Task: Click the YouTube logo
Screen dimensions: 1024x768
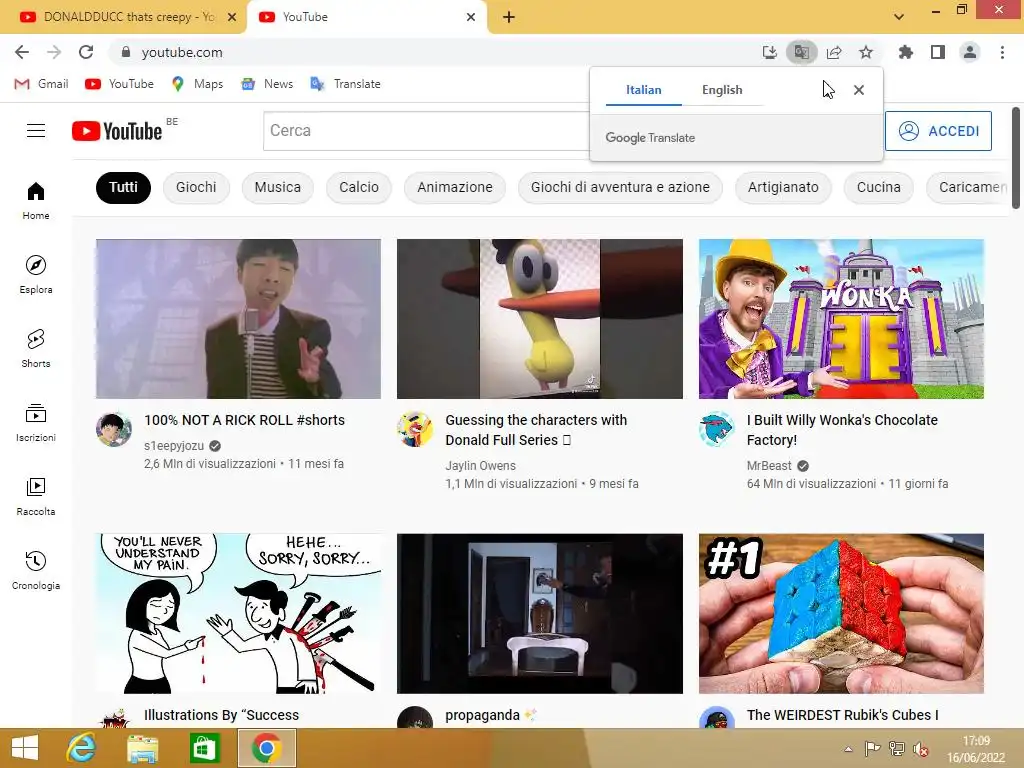Action: coord(117,131)
